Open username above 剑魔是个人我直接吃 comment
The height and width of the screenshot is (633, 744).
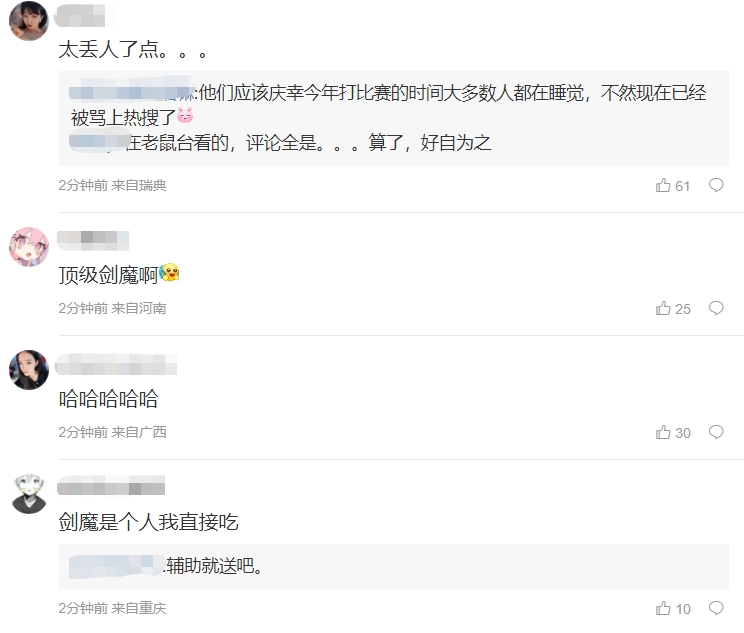[111, 487]
